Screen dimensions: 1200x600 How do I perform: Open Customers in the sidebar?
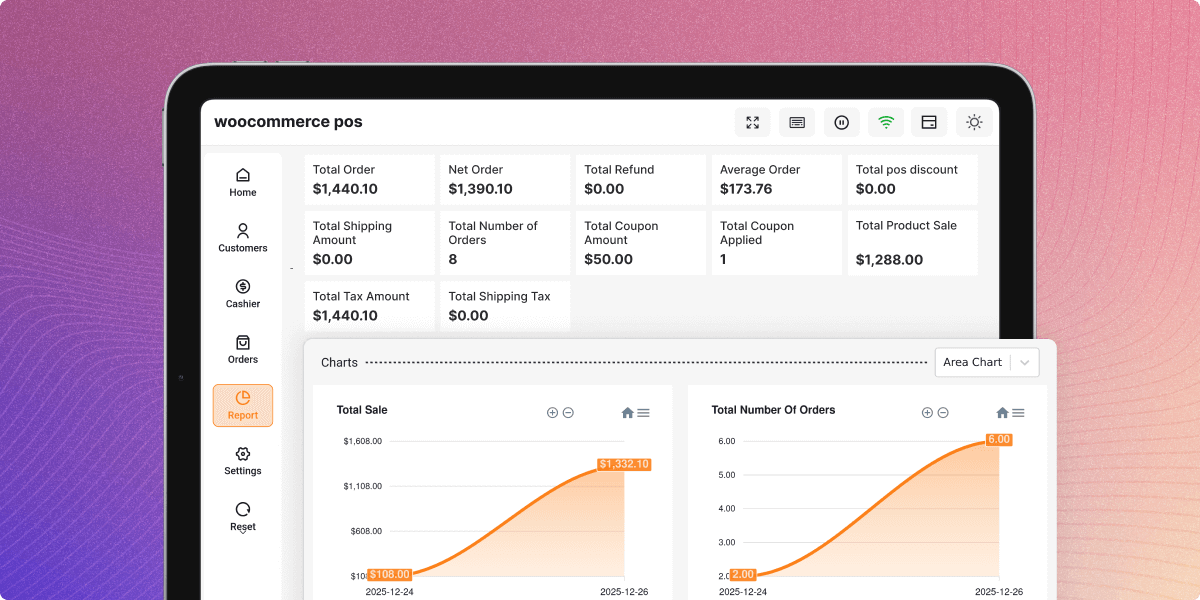(243, 238)
